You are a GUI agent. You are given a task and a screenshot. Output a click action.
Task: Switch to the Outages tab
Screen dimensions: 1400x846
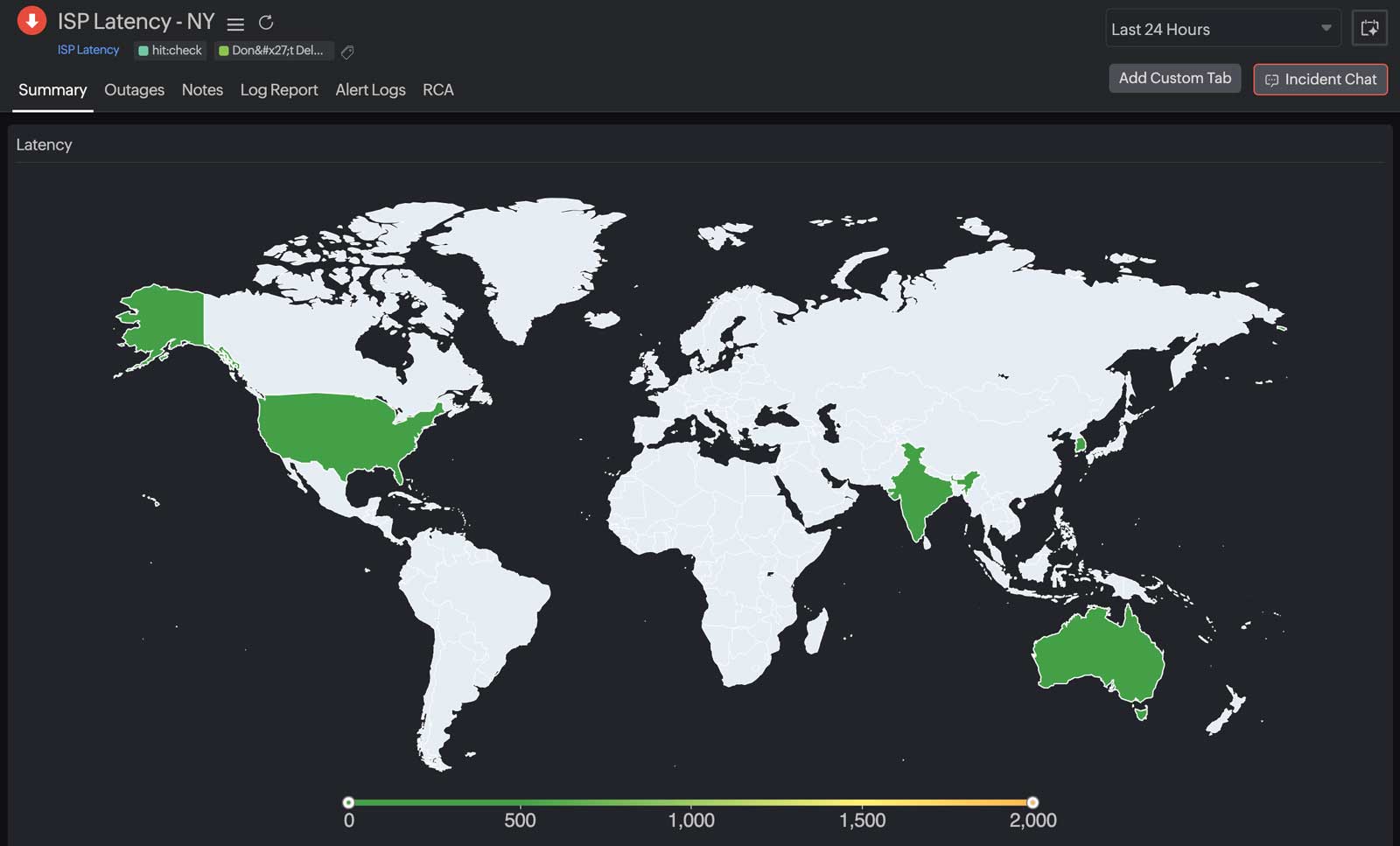134,89
